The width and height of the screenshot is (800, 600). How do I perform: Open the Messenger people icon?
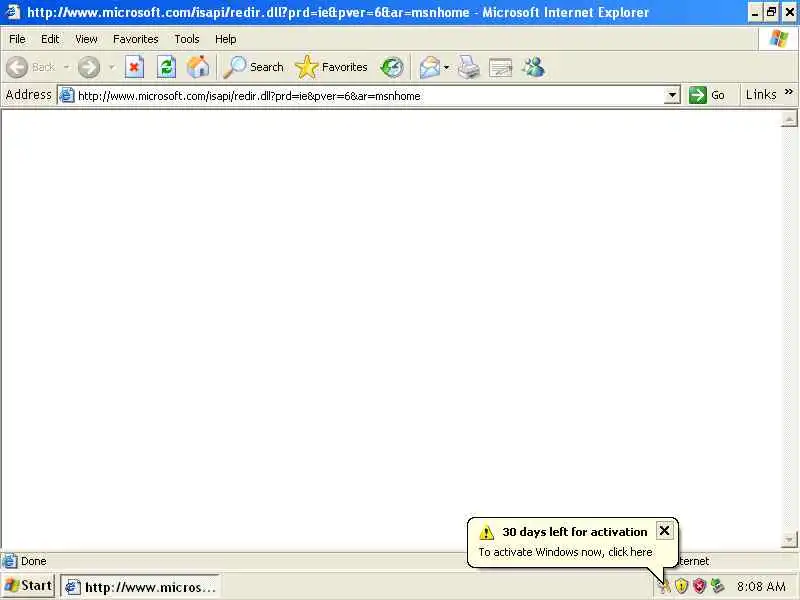point(534,67)
